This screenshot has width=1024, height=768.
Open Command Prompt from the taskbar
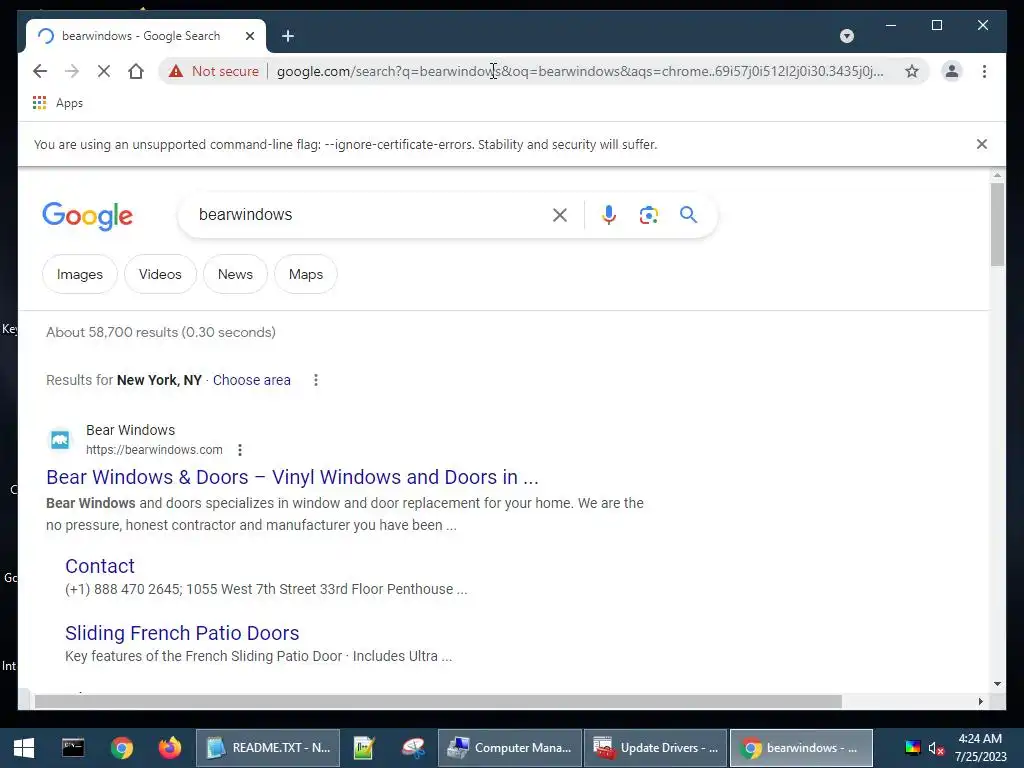[72, 748]
